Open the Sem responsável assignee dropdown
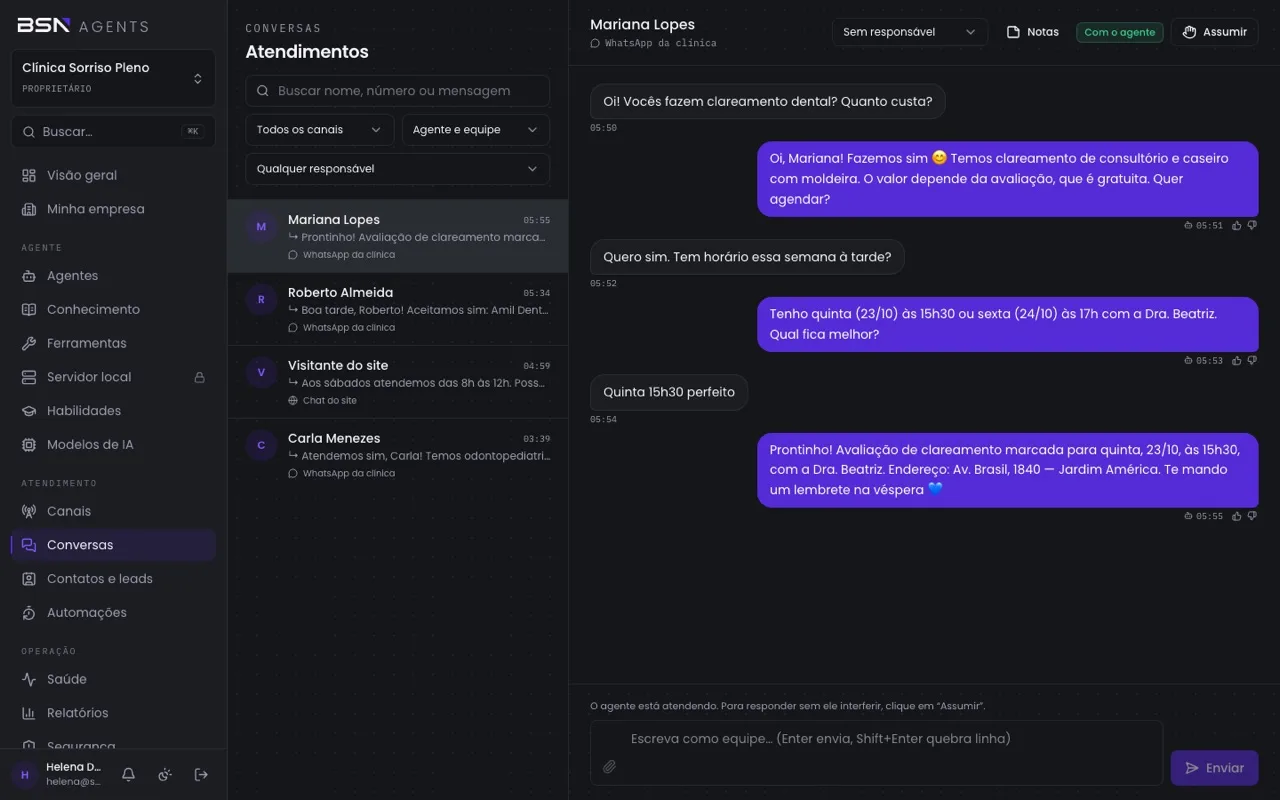 tap(910, 32)
